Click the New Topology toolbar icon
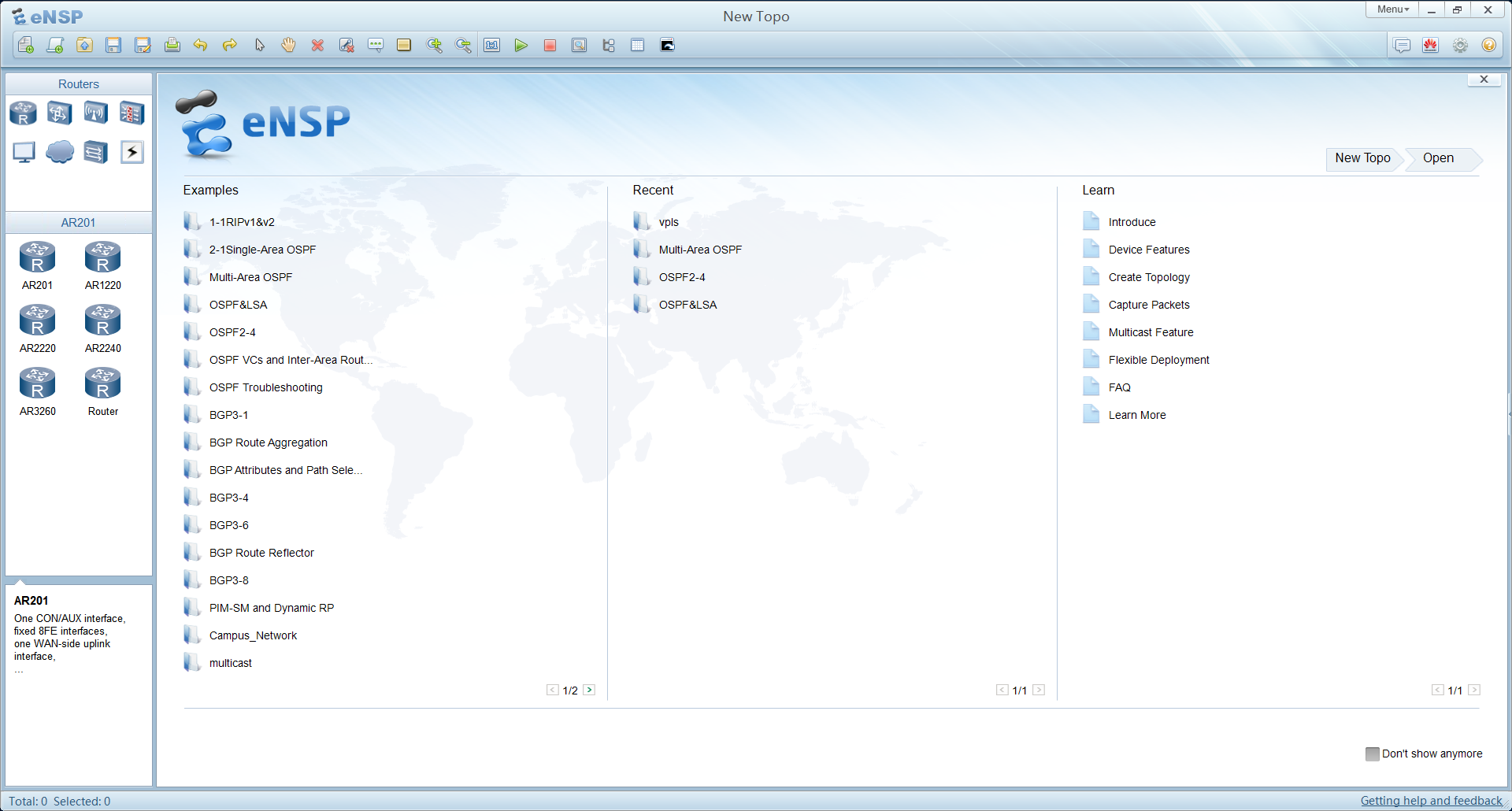The width and height of the screenshot is (1512, 811). point(26,45)
